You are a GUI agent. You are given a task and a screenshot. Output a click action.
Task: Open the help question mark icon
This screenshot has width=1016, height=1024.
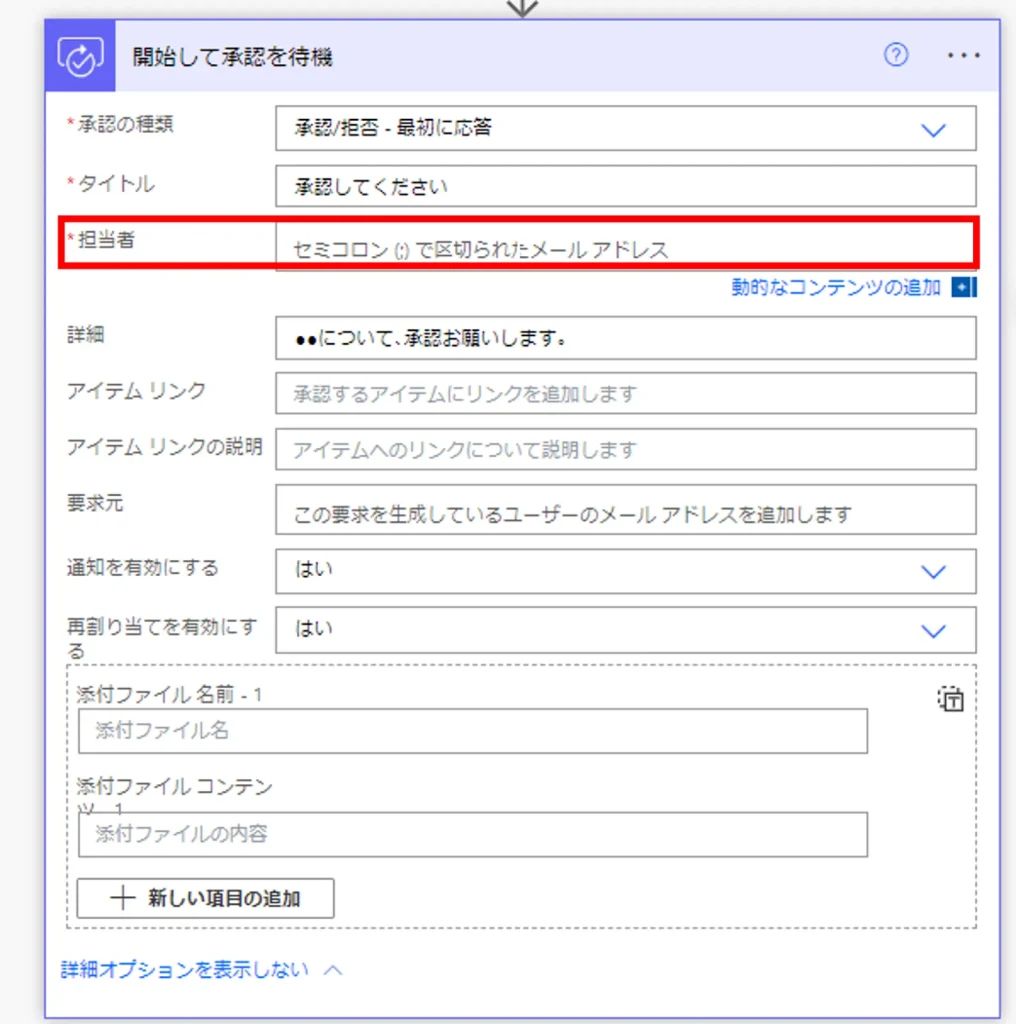pos(896,56)
